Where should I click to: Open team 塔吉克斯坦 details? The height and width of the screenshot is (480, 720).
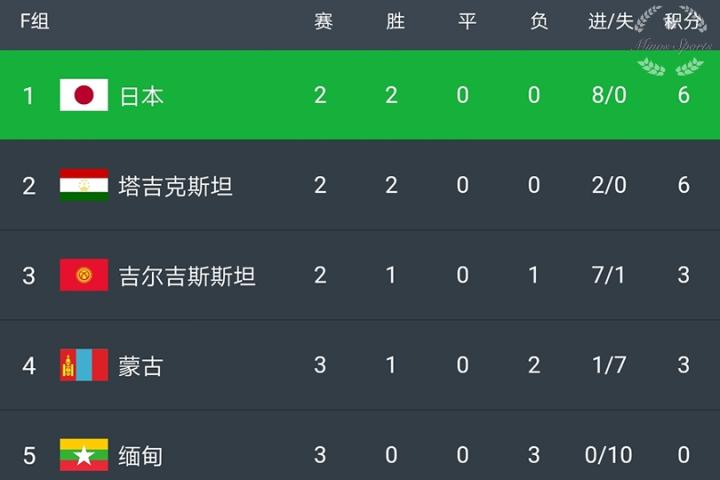pyautogui.click(x=175, y=186)
